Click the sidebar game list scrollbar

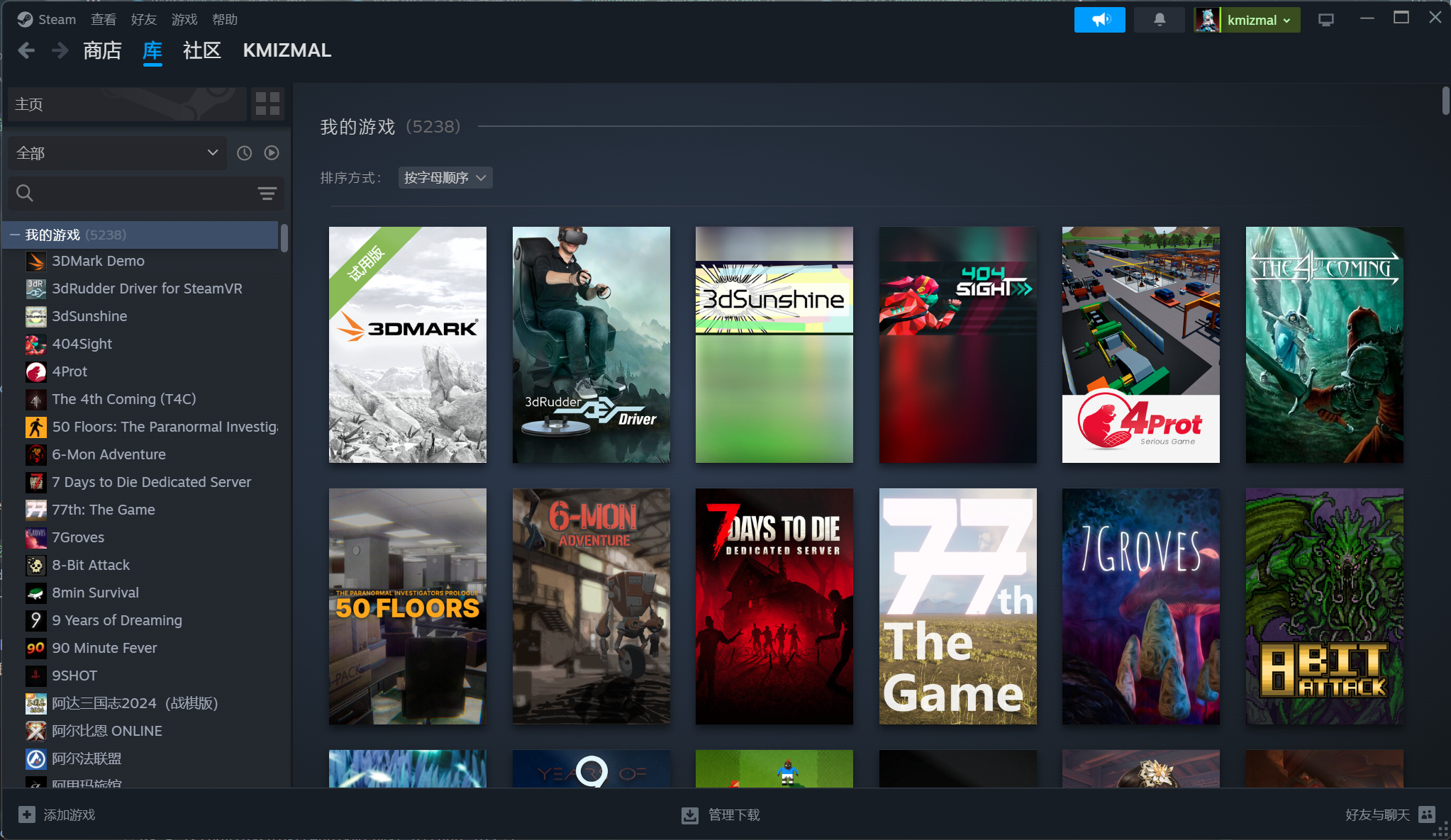(x=284, y=238)
